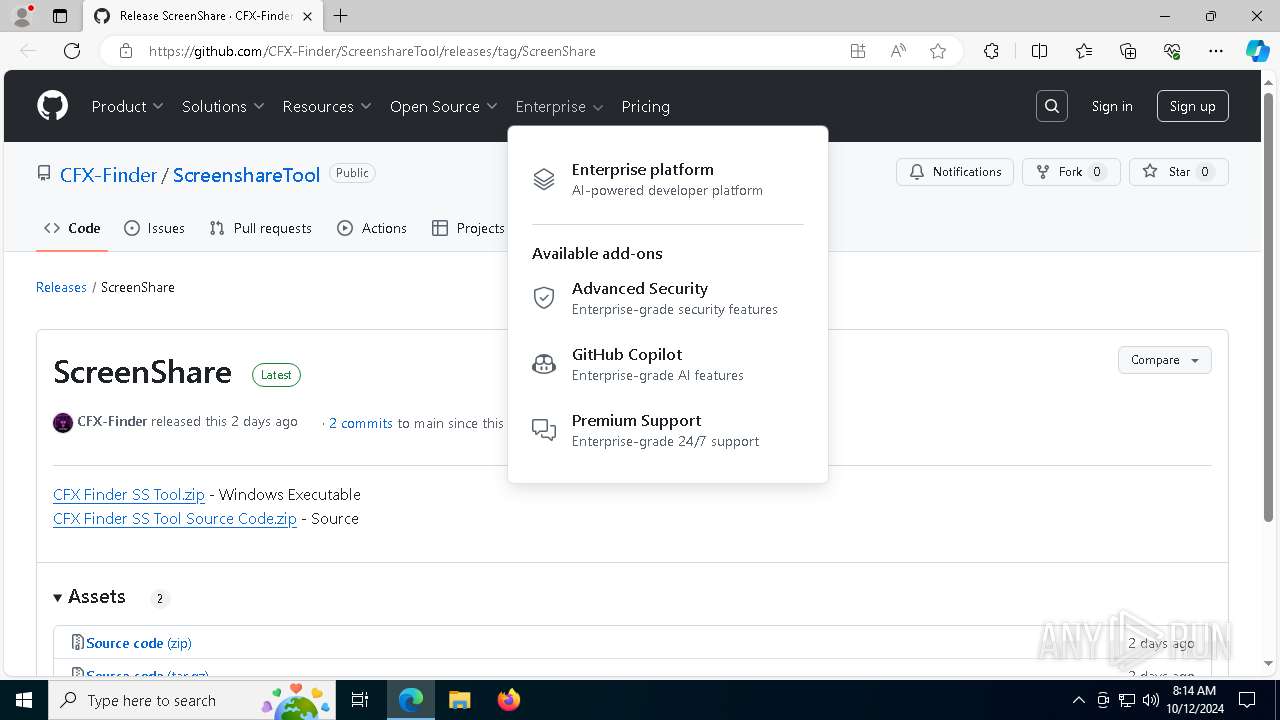This screenshot has height=720, width=1280.
Task: Click the Enterprise platform layers icon
Action: (544, 179)
